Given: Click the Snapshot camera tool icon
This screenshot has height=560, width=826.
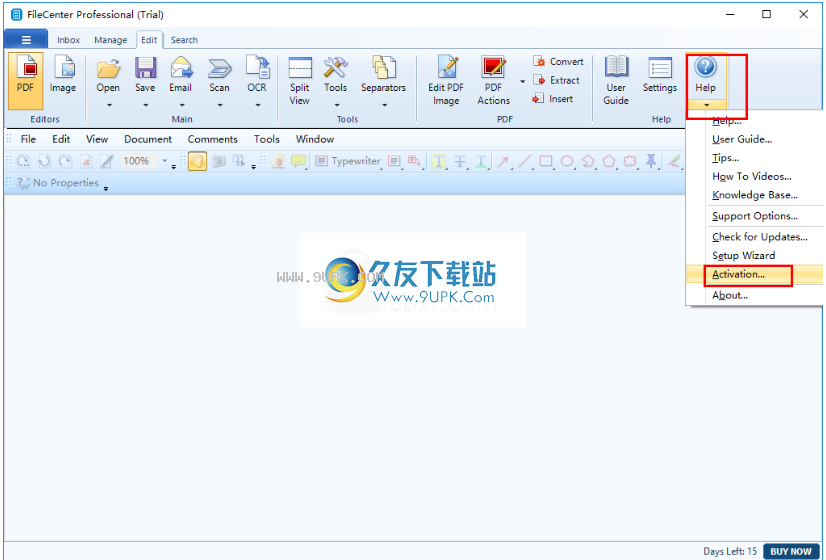Looking at the screenshot, I should [x=218, y=161].
